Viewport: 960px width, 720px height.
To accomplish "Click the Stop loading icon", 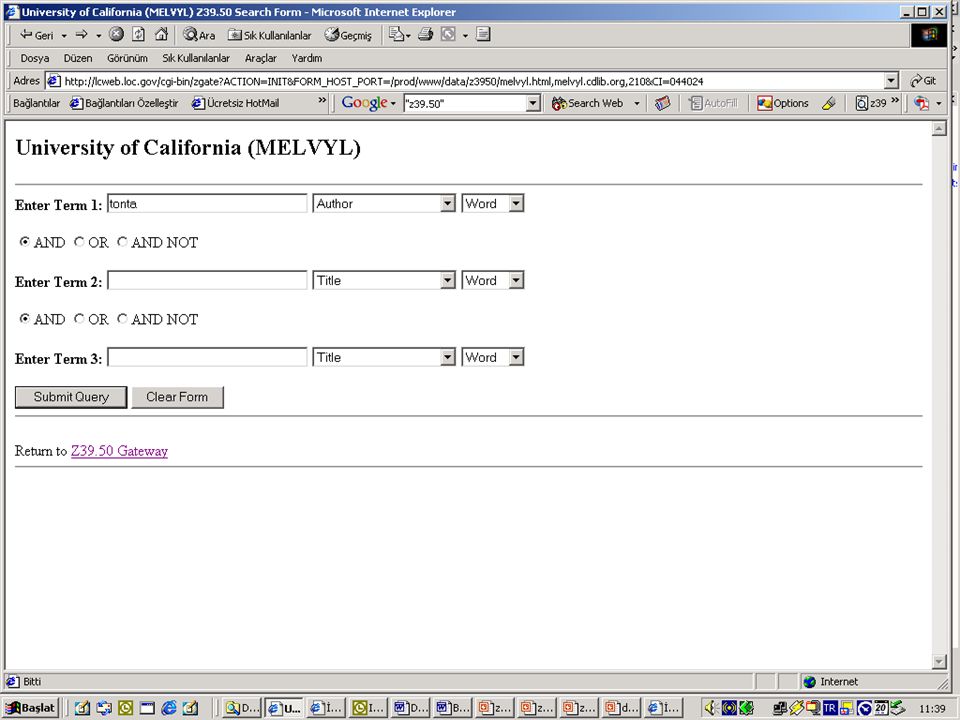I will 116,35.
